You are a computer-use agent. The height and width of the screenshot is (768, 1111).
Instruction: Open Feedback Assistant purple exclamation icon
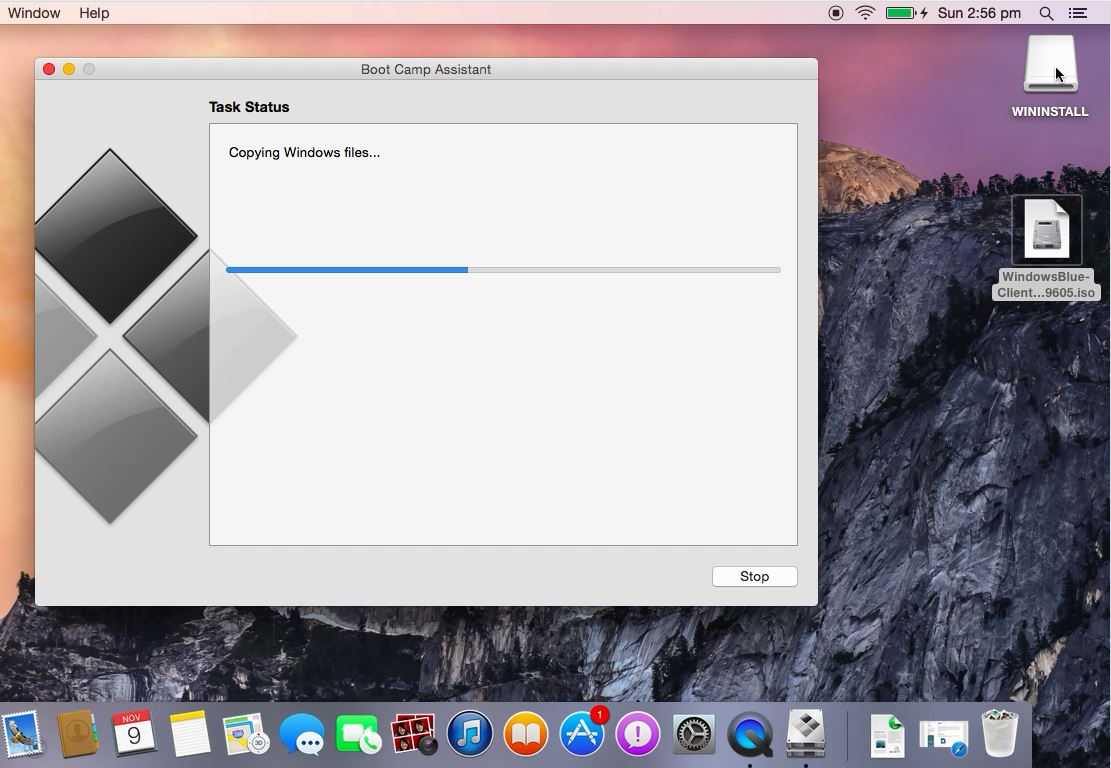[638, 734]
